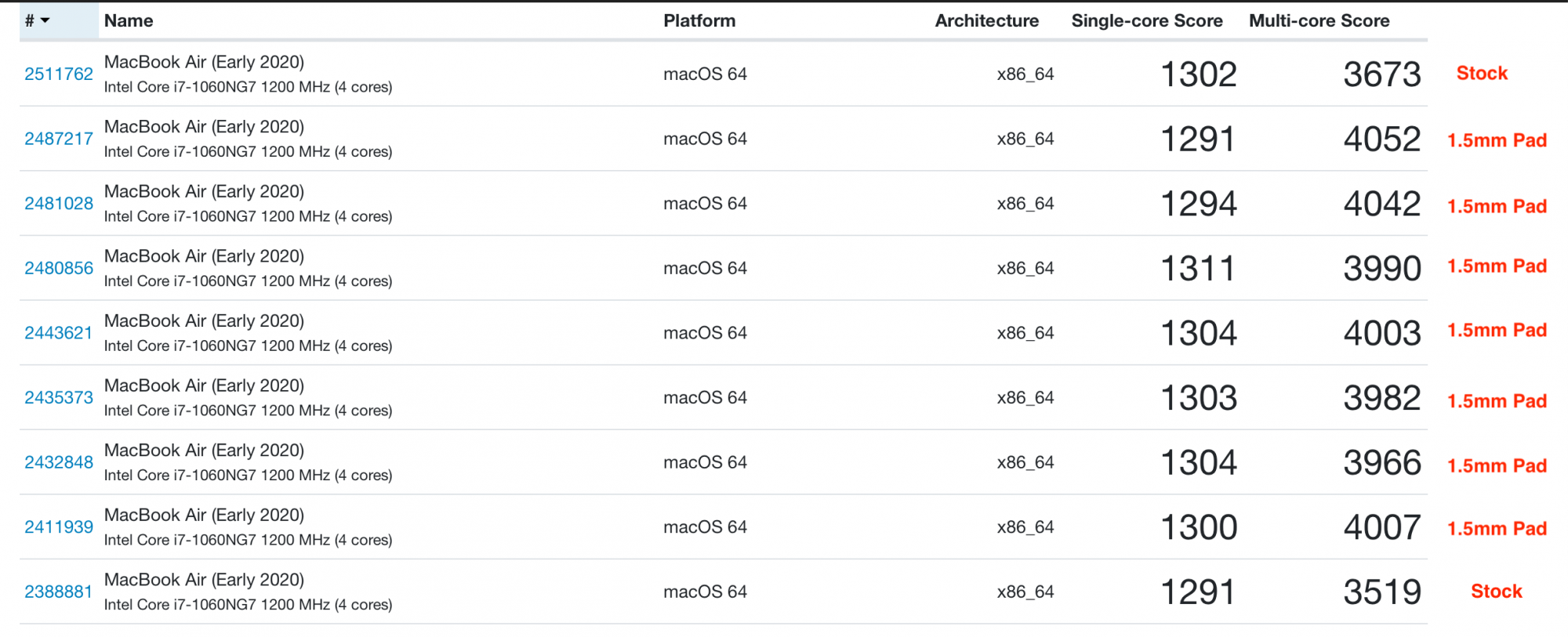1568x637 pixels.
Task: Open result link 2432848
Action: [x=59, y=462]
